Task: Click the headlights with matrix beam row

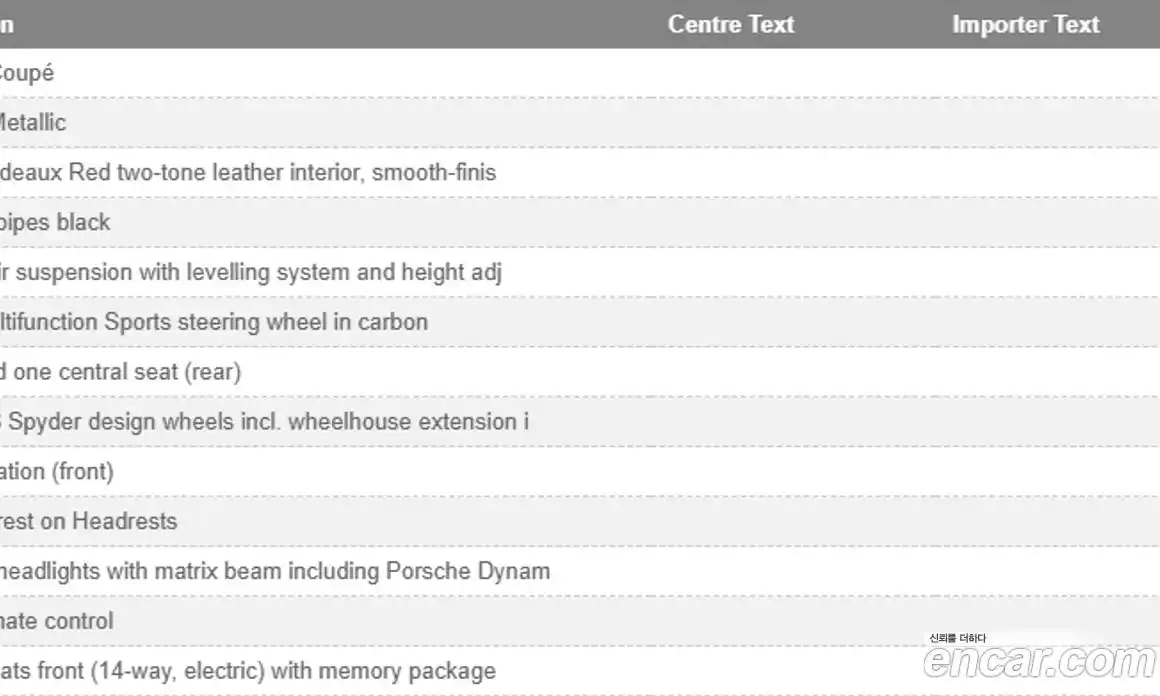Action: point(275,571)
